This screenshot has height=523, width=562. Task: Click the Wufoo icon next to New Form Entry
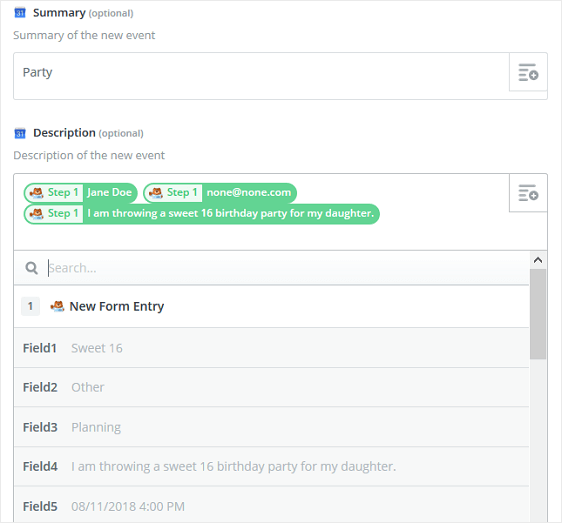(x=57, y=306)
